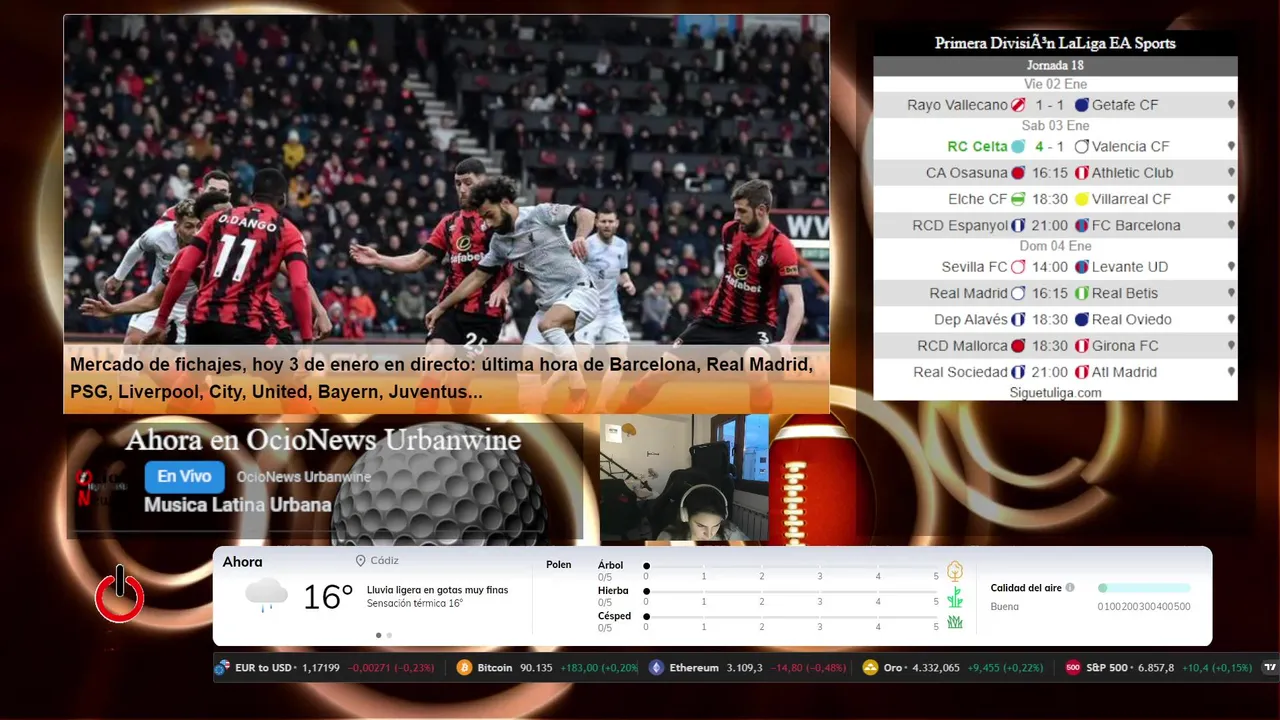1280x720 pixels.
Task: Click the 'Real Oviedo' team name
Action: [x=1132, y=320]
